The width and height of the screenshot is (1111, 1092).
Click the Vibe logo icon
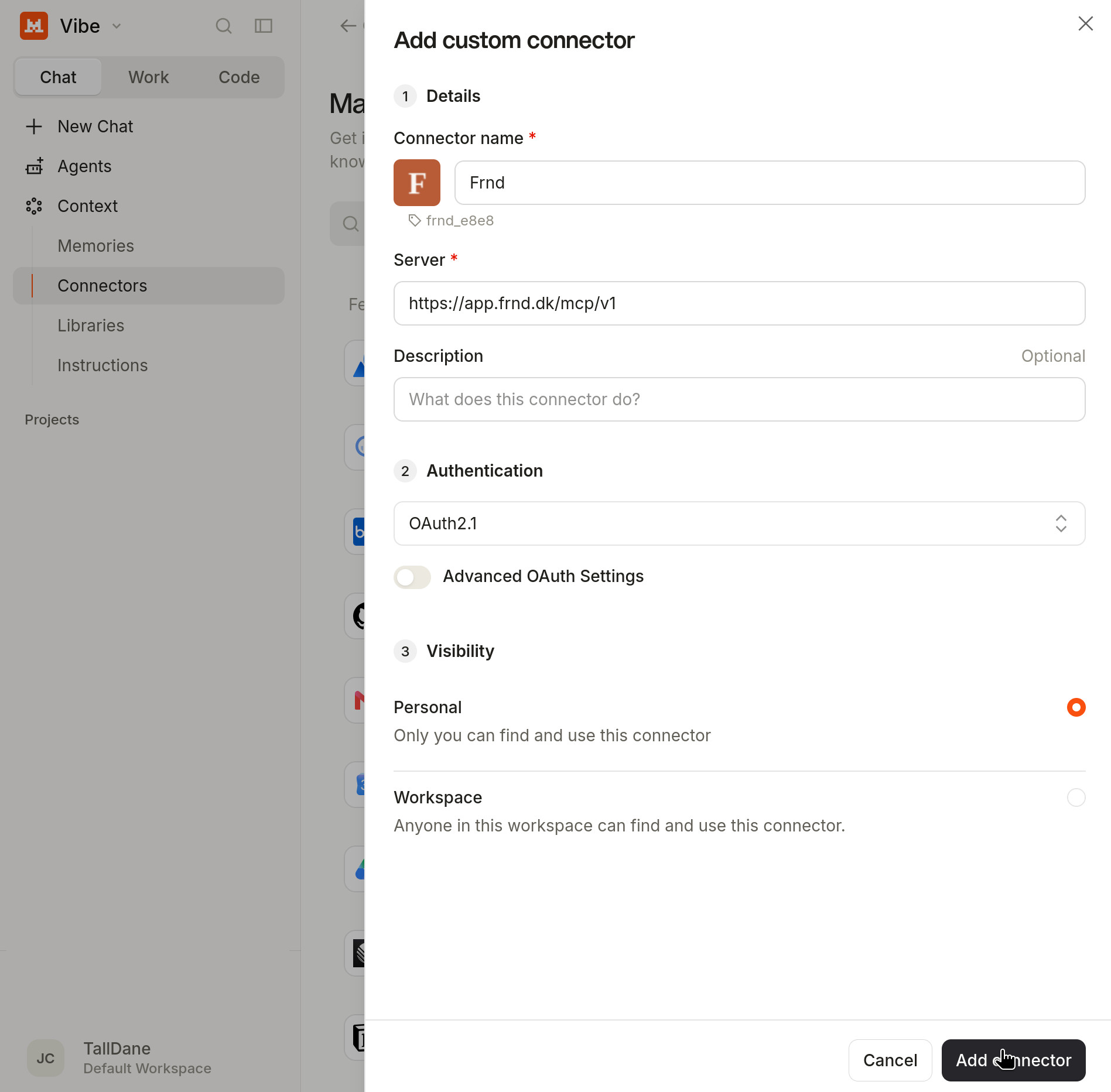[34, 26]
